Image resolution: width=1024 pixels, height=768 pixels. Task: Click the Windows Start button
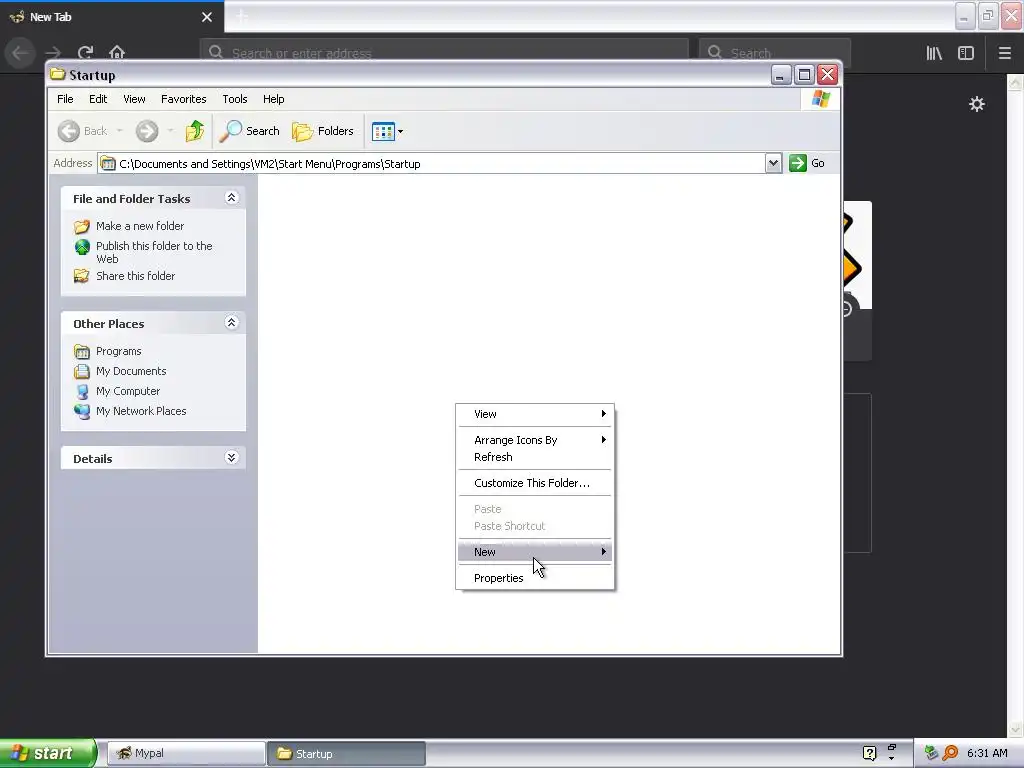[x=48, y=753]
